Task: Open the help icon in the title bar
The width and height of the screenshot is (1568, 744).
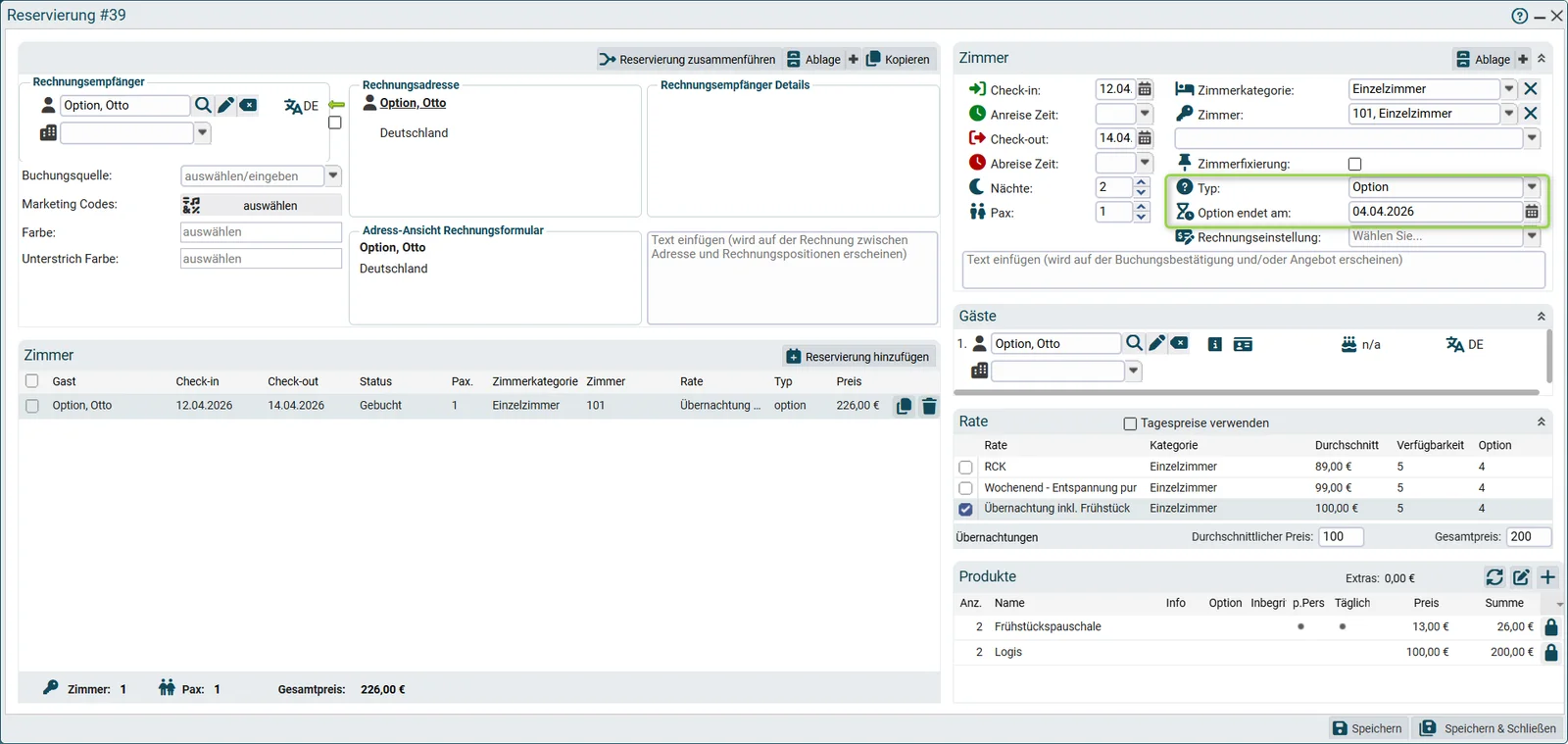Action: point(1519,16)
